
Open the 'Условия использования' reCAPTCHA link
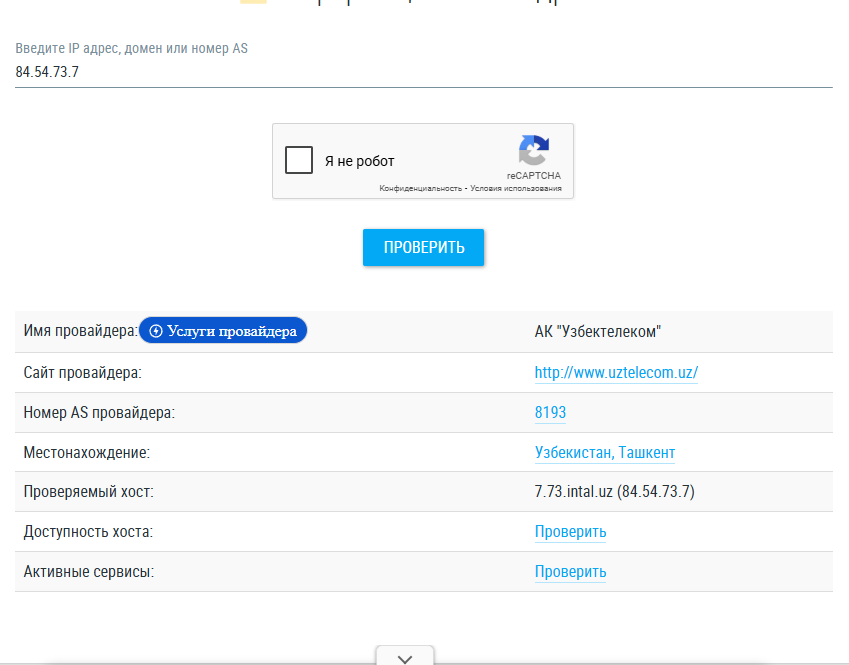pyautogui.click(x=515, y=188)
